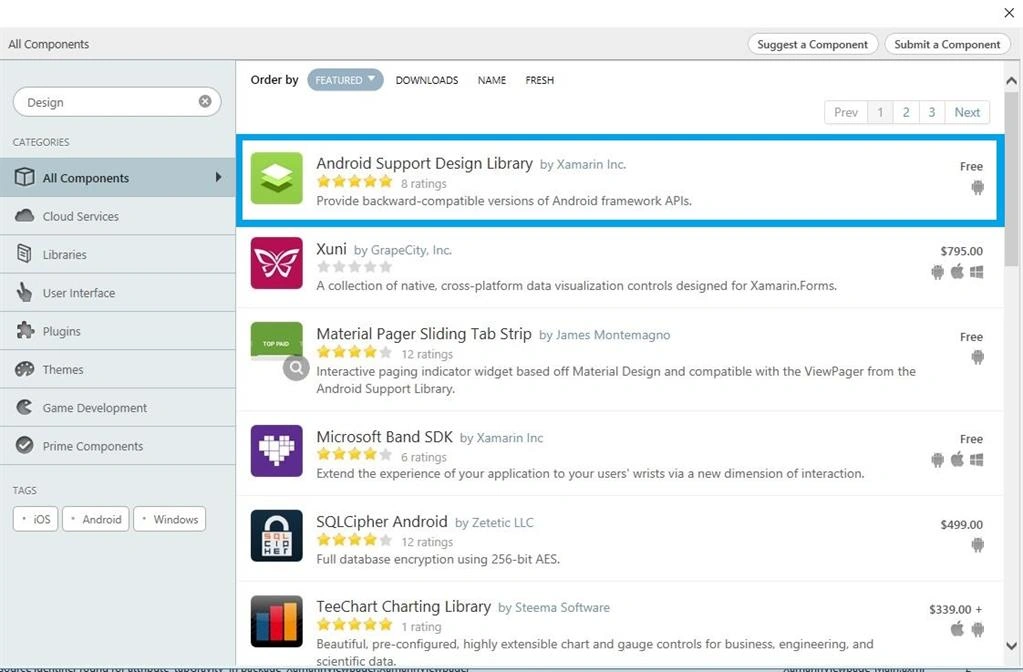
Task: Select the SQLCipher Android padlock icon
Action: (277, 536)
